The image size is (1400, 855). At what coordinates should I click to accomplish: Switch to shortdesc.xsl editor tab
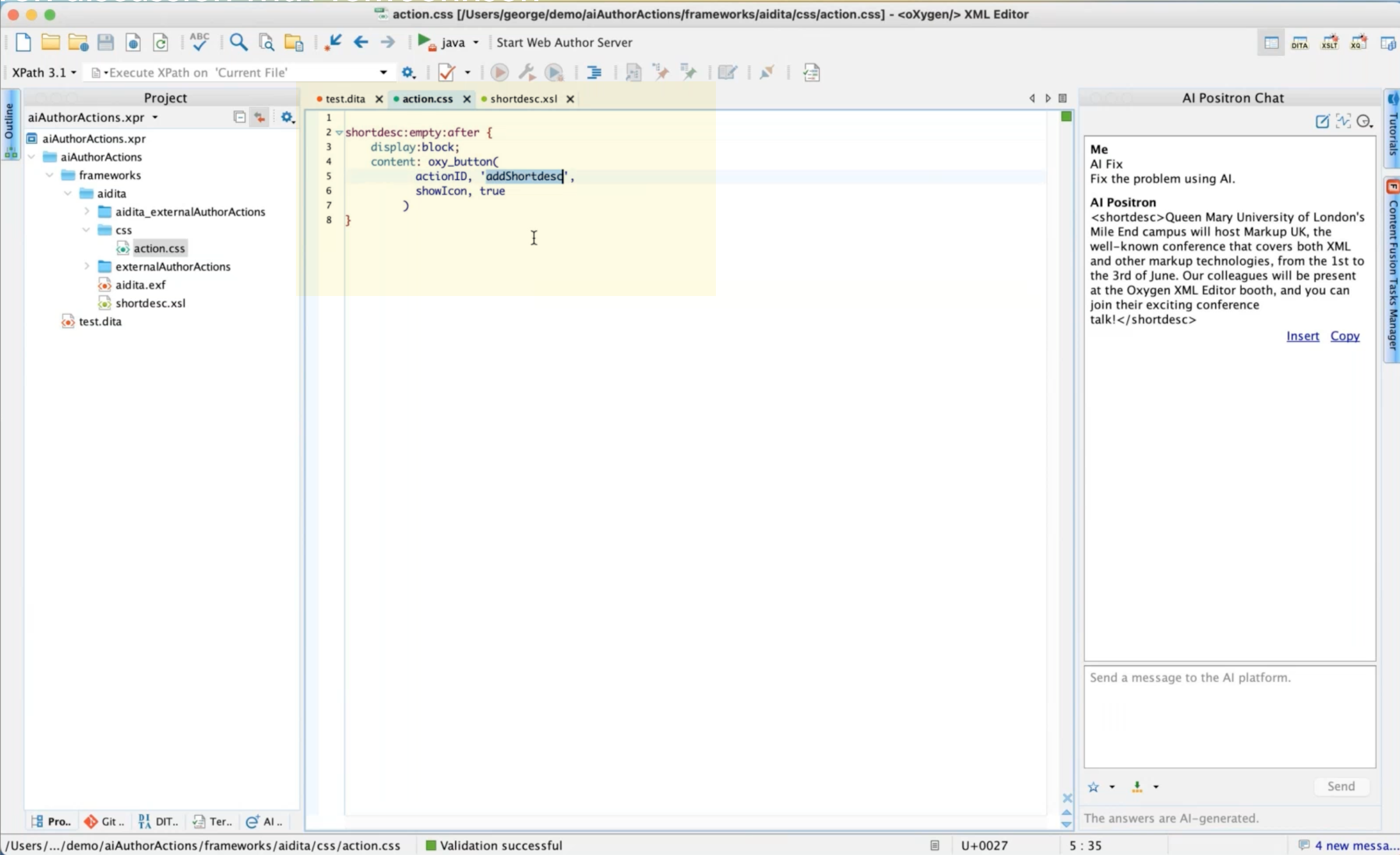click(523, 99)
